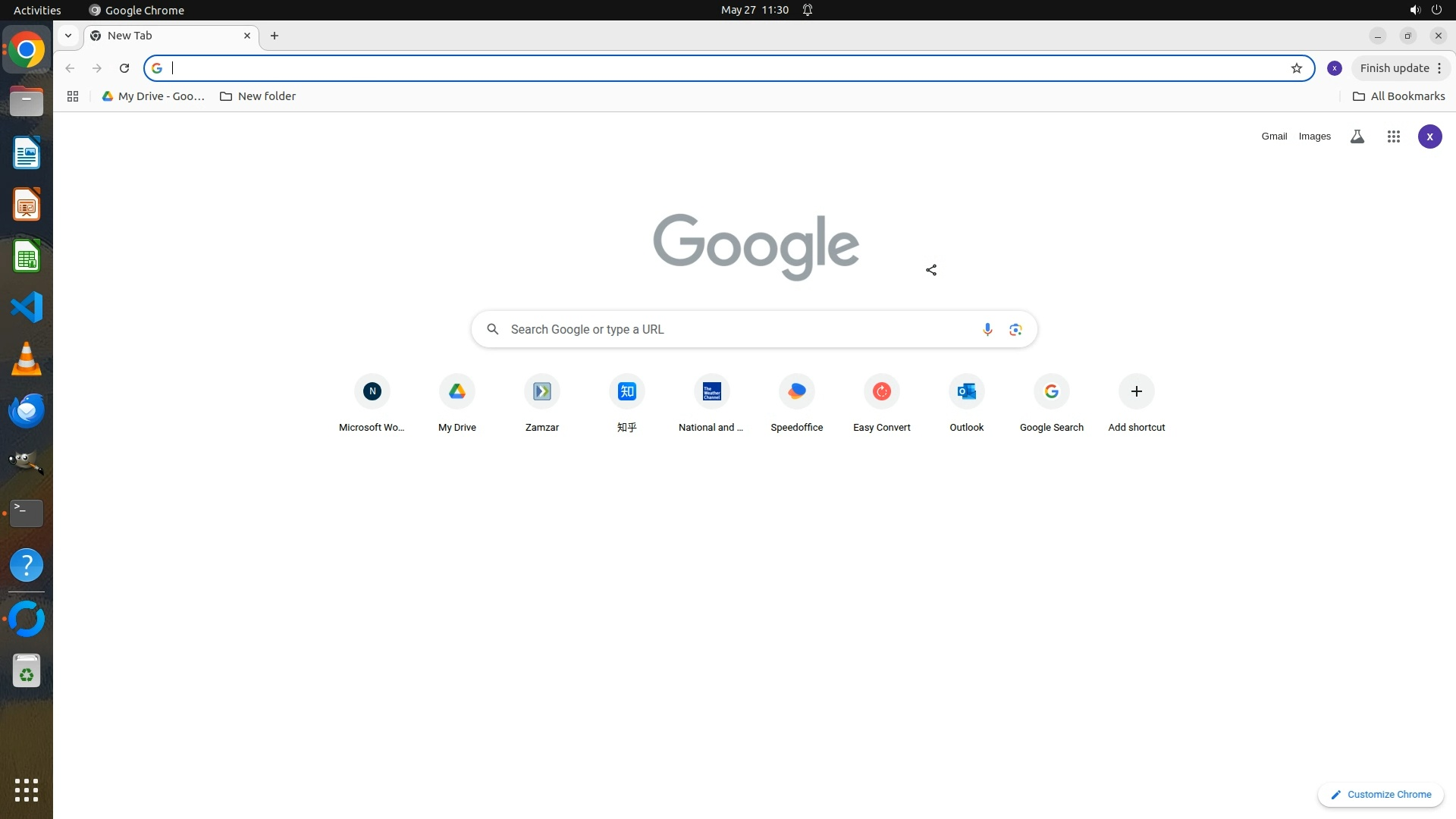Click the Gmail link
This screenshot has height=819, width=1456.
coord(1274,136)
